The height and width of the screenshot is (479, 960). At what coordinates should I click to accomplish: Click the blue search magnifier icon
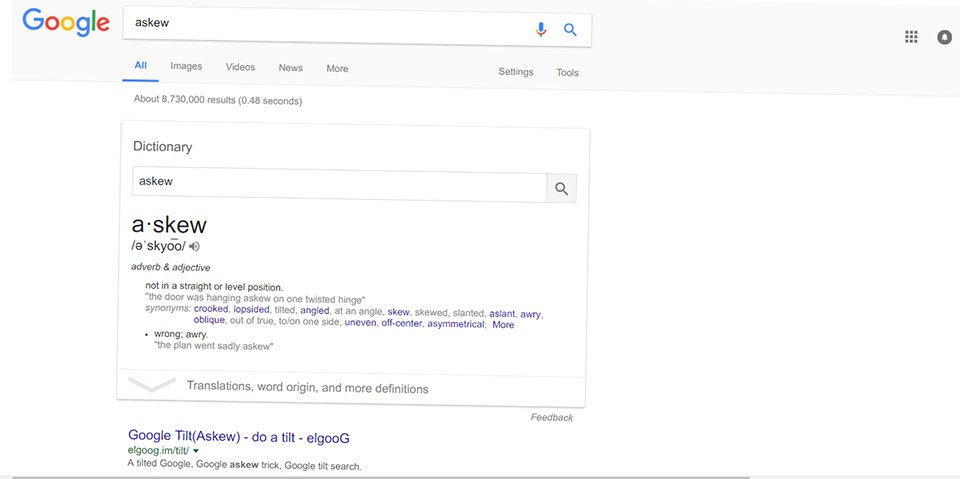[x=570, y=29]
